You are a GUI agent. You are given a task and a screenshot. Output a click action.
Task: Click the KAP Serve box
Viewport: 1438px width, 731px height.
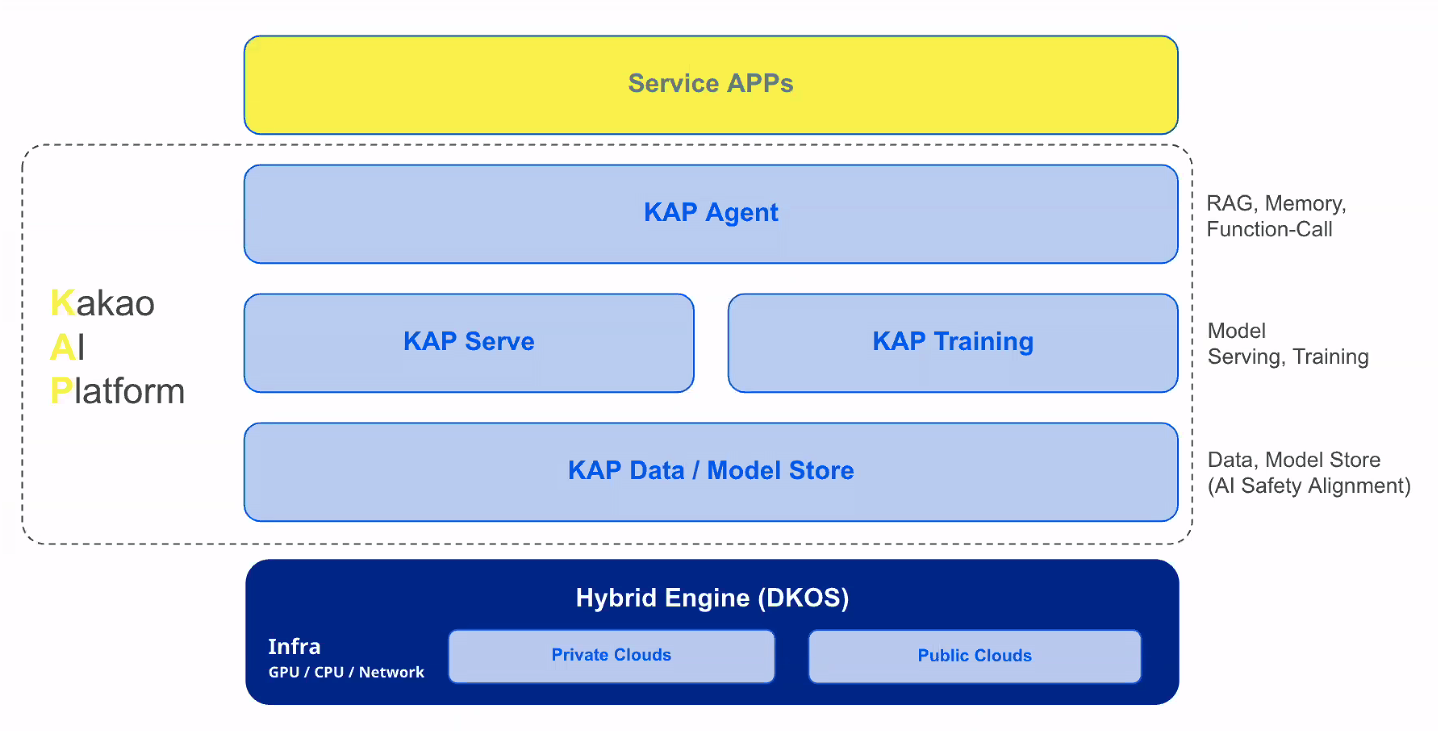(469, 343)
